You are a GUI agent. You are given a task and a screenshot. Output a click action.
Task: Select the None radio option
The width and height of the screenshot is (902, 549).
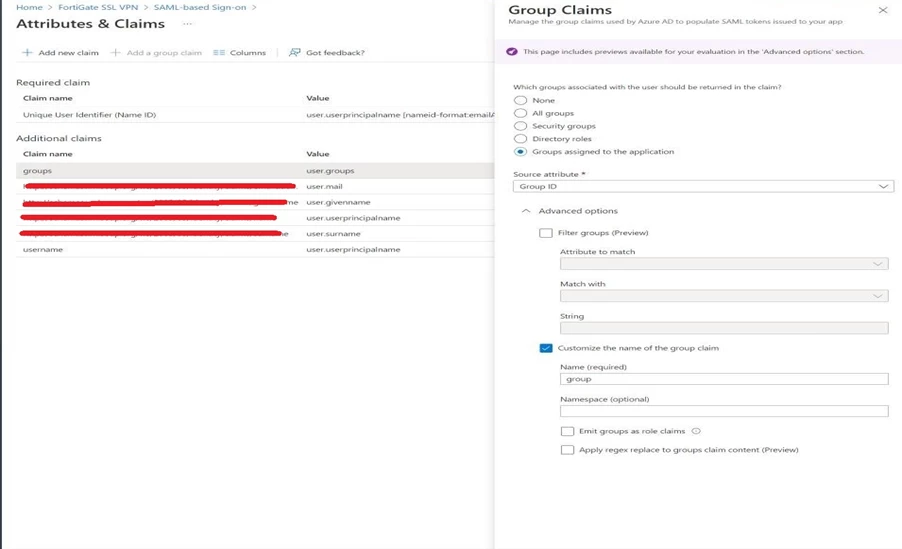(520, 100)
